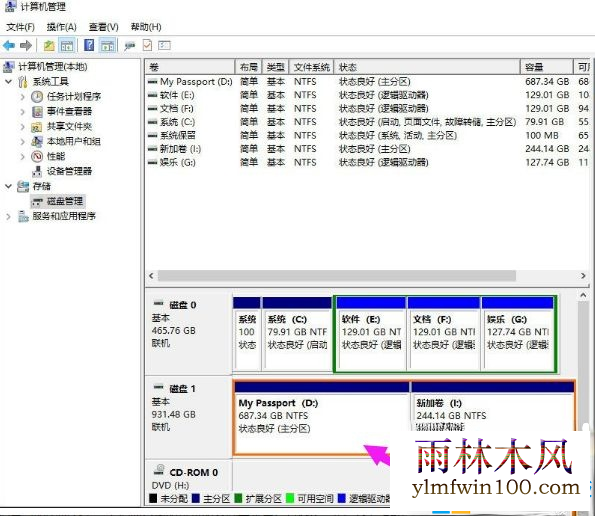Toggle the show/hide action pane icon
Screen dimensions: 595x516
(x=108, y=46)
